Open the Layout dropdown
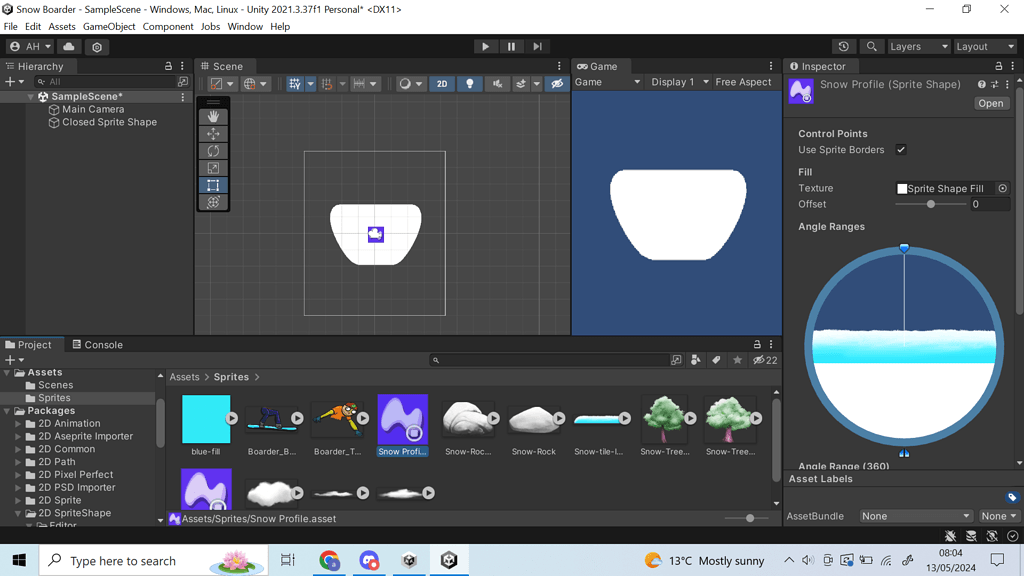The height and width of the screenshot is (576, 1024). pyautogui.click(x=985, y=45)
